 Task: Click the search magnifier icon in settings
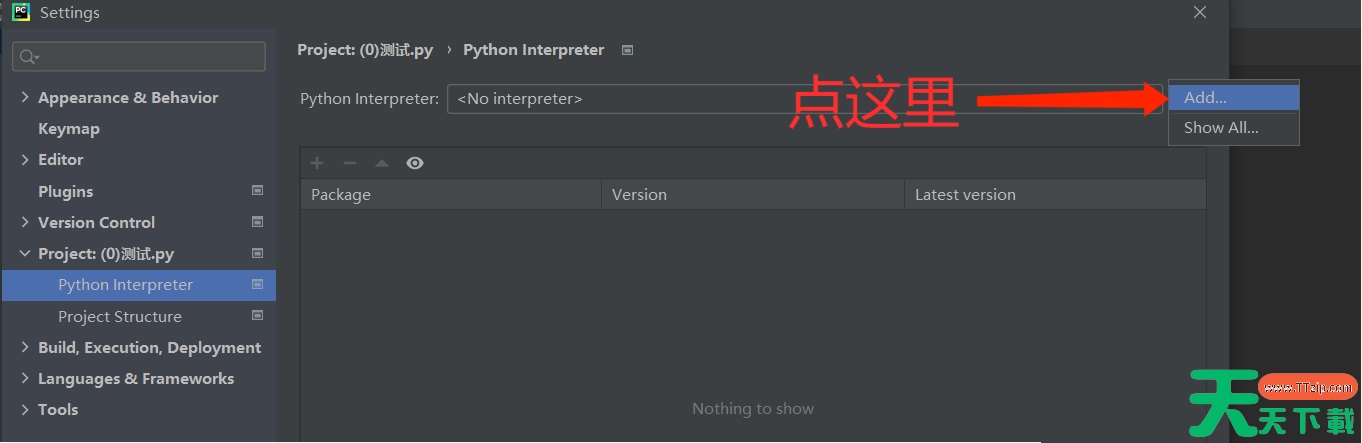click(28, 57)
